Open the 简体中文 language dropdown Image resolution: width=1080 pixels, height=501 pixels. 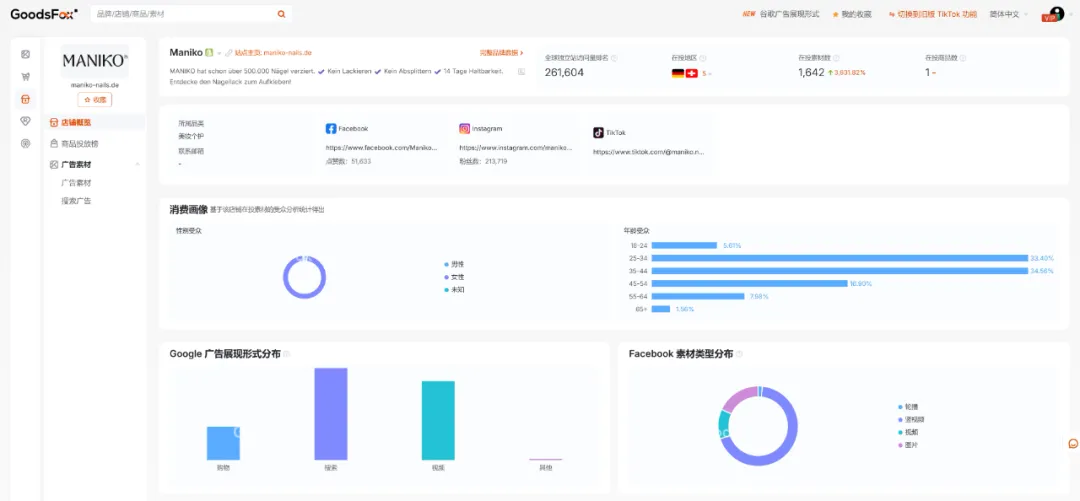coord(1009,14)
